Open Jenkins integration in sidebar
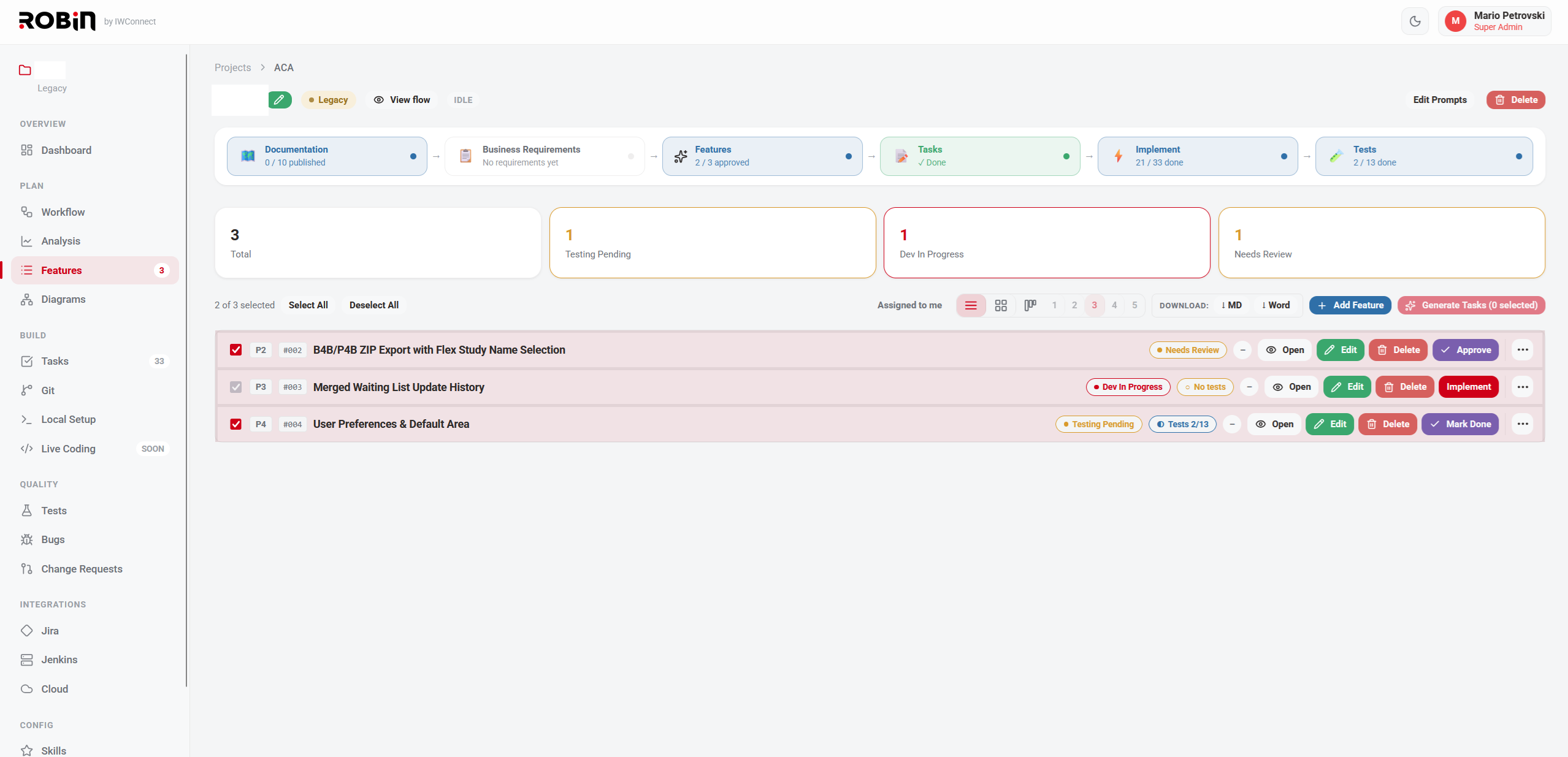Viewport: 1568px width, 757px height. [95, 660]
